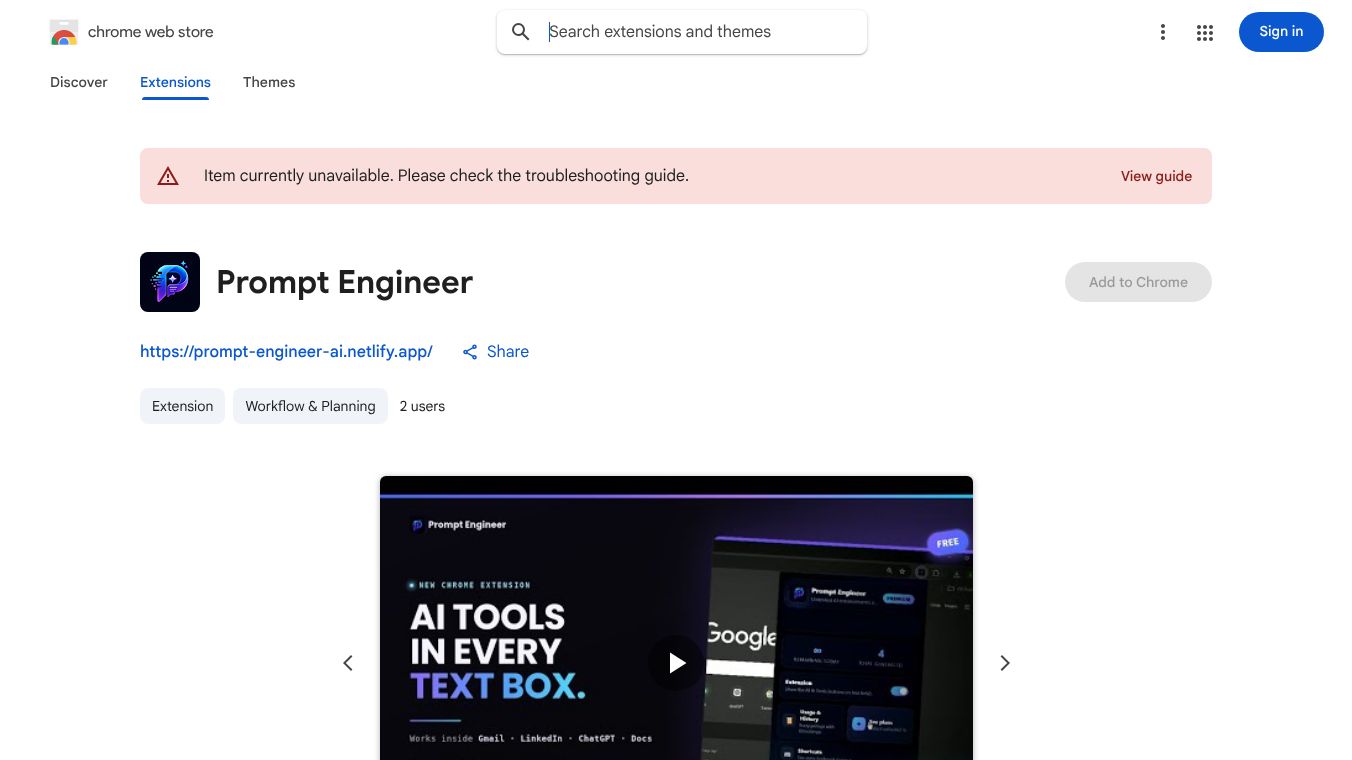The width and height of the screenshot is (1352, 760).
Task: Click the Workflow & Planning chip
Action: tap(310, 406)
